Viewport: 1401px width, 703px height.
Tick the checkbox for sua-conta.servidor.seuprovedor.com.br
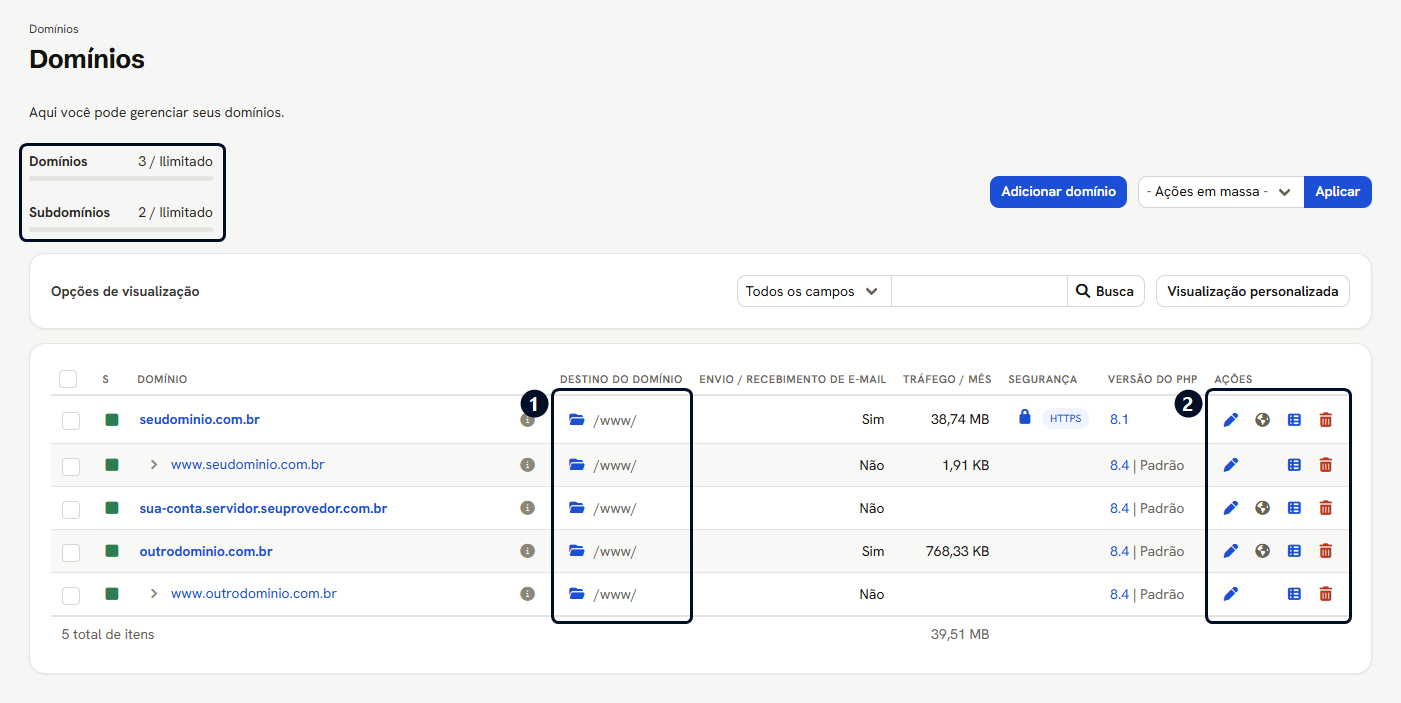[x=71, y=510]
